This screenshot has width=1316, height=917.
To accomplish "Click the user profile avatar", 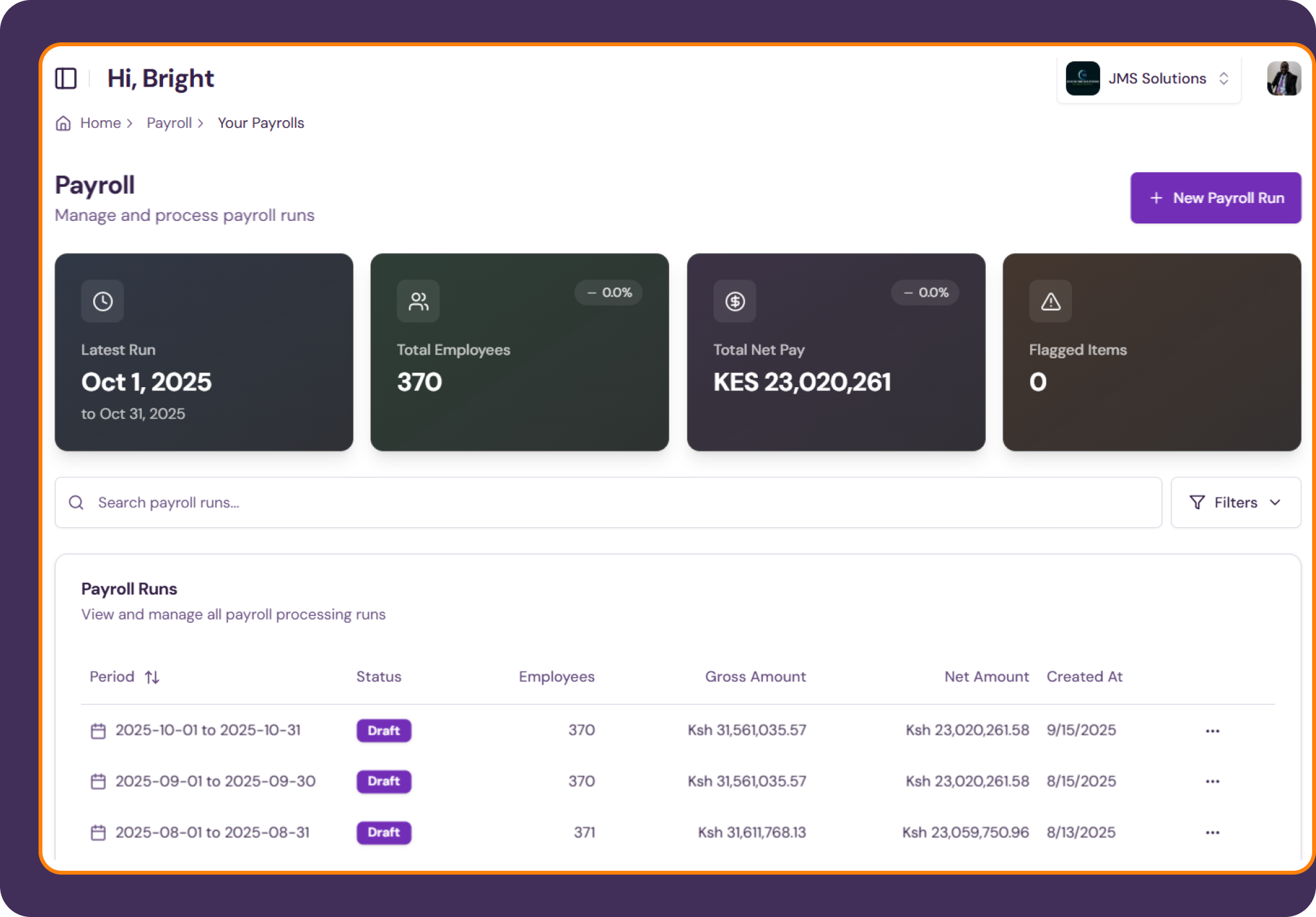I will pyautogui.click(x=1283, y=78).
